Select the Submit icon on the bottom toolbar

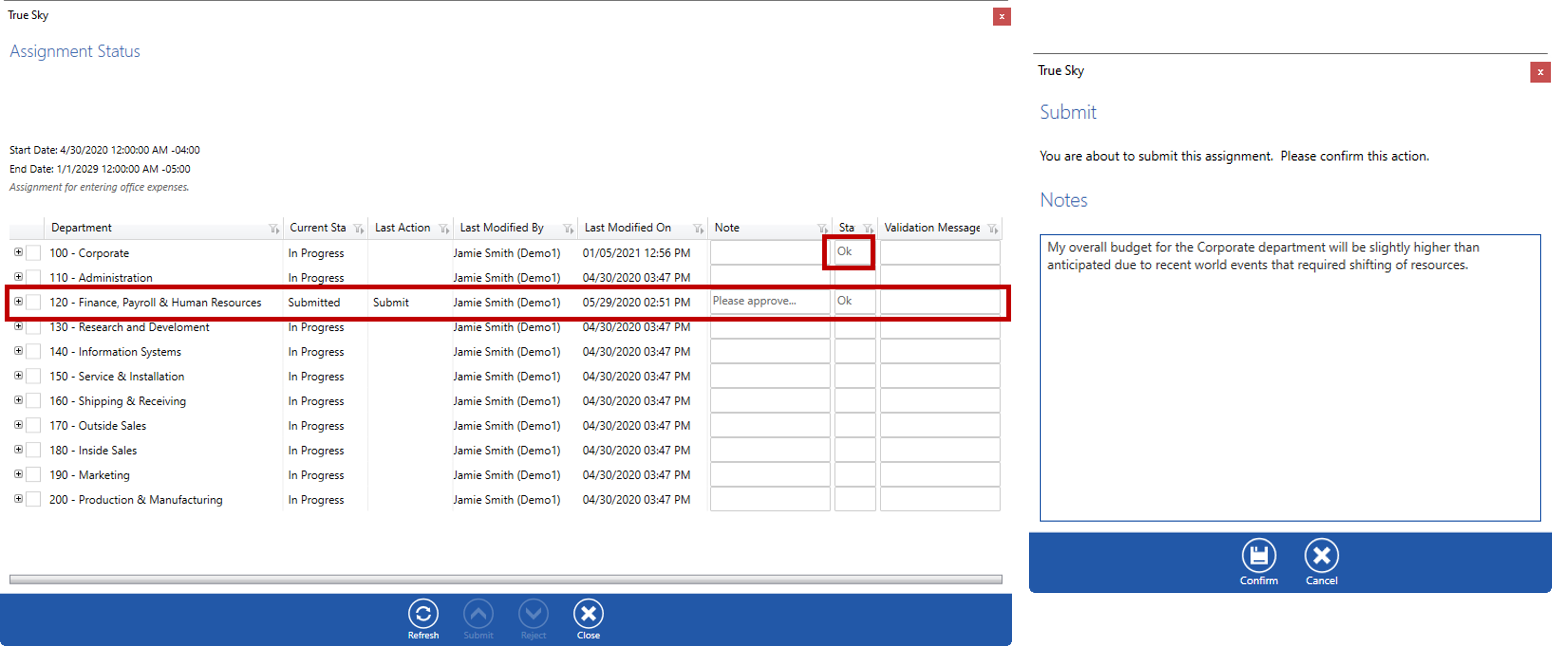(x=477, y=616)
